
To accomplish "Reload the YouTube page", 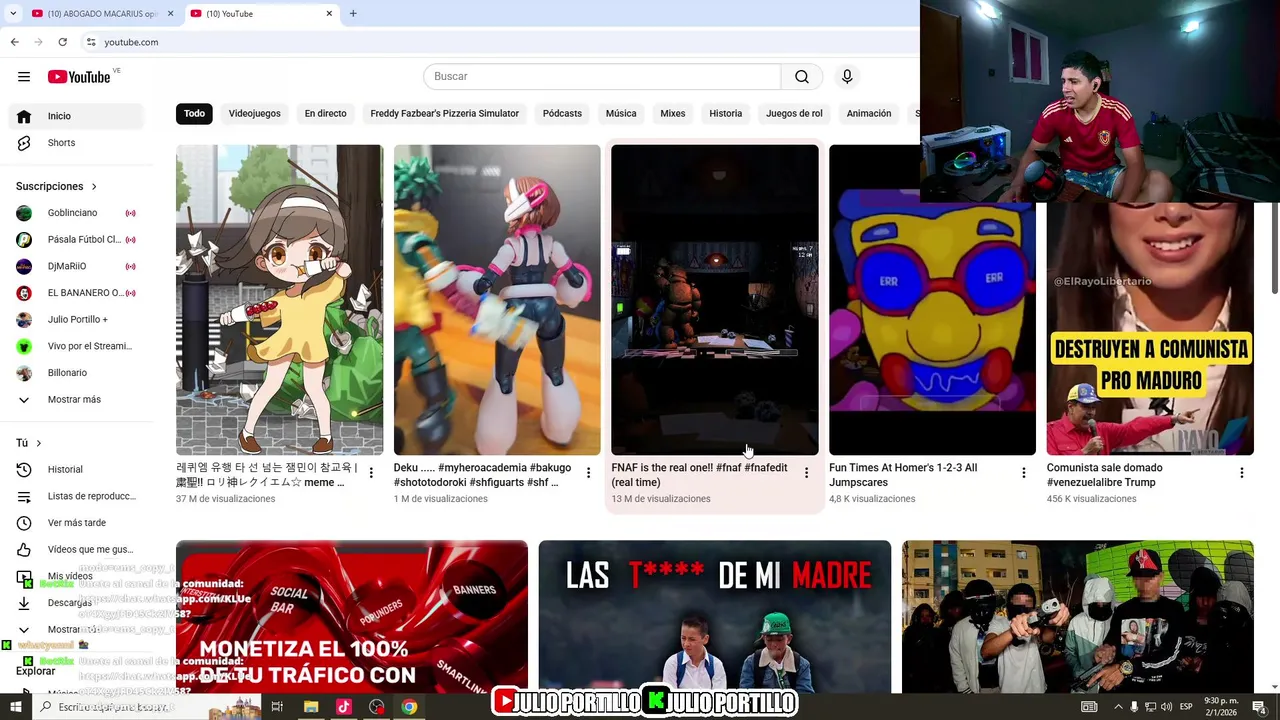I will pos(62,42).
